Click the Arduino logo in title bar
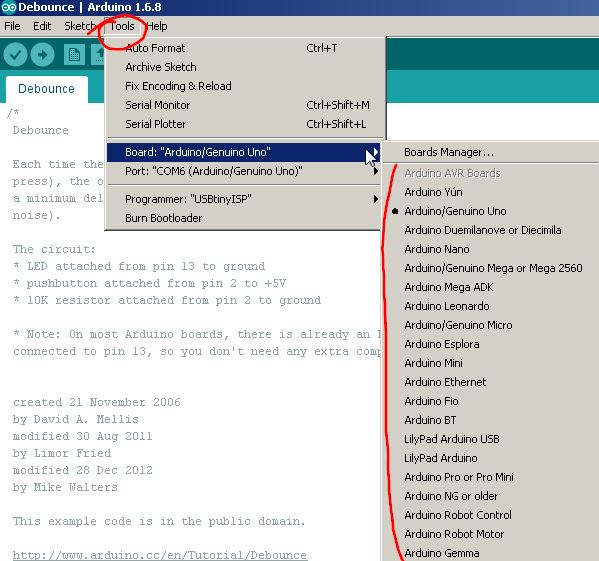This screenshot has height=561, width=599. click(9, 7)
